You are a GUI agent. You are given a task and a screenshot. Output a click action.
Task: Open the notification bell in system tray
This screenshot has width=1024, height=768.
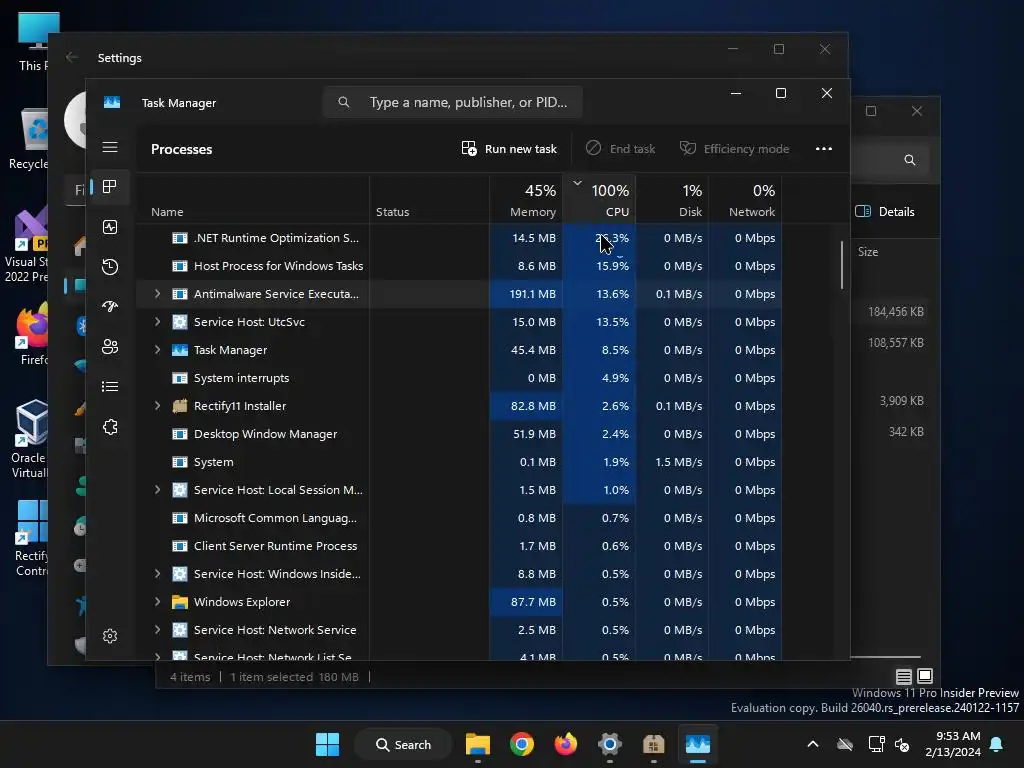[997, 744]
